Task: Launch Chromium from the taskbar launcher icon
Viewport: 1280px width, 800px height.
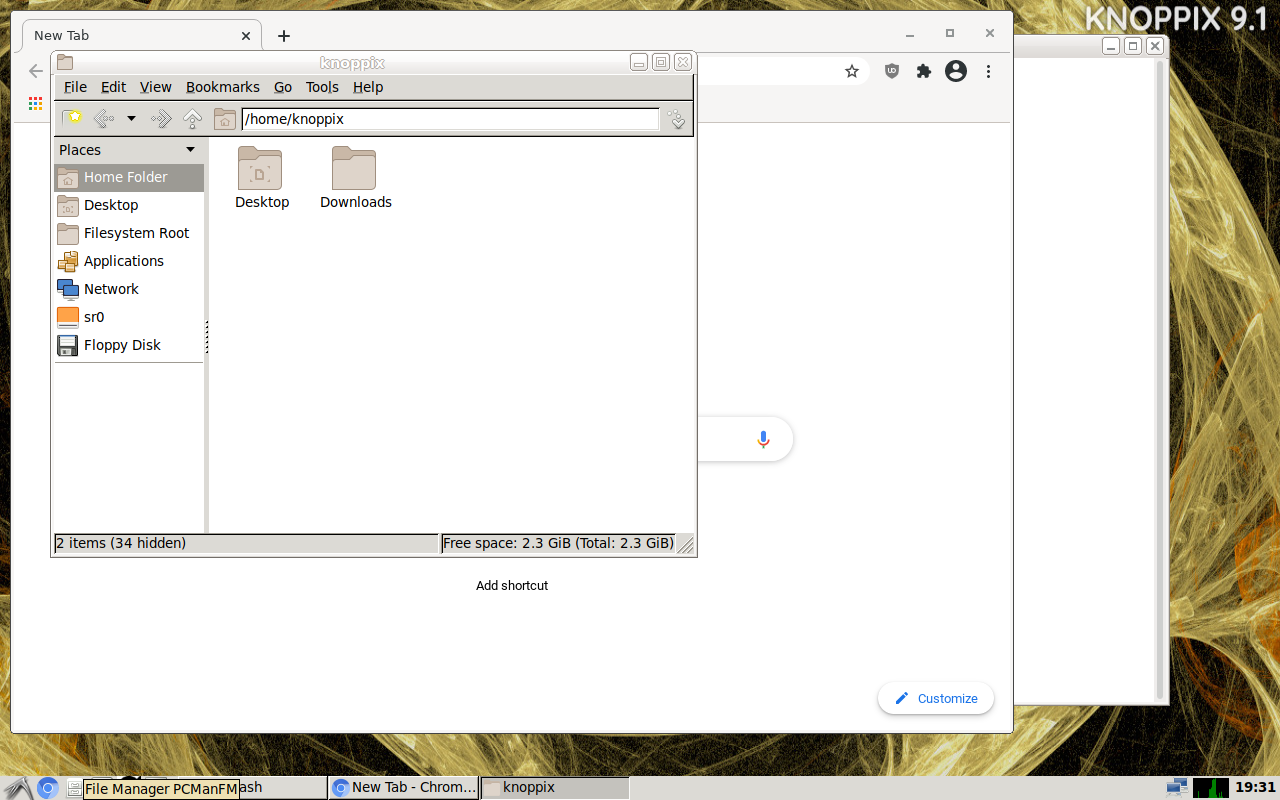Action: pos(47,788)
